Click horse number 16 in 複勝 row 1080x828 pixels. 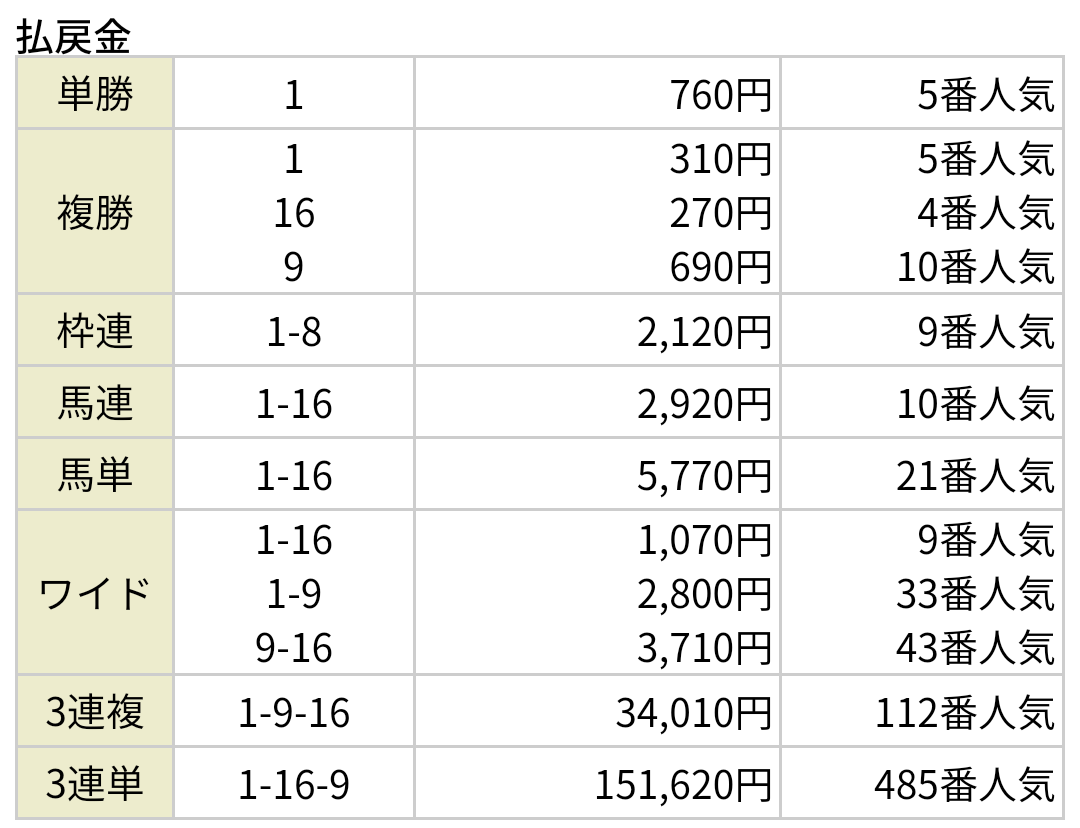point(293,213)
